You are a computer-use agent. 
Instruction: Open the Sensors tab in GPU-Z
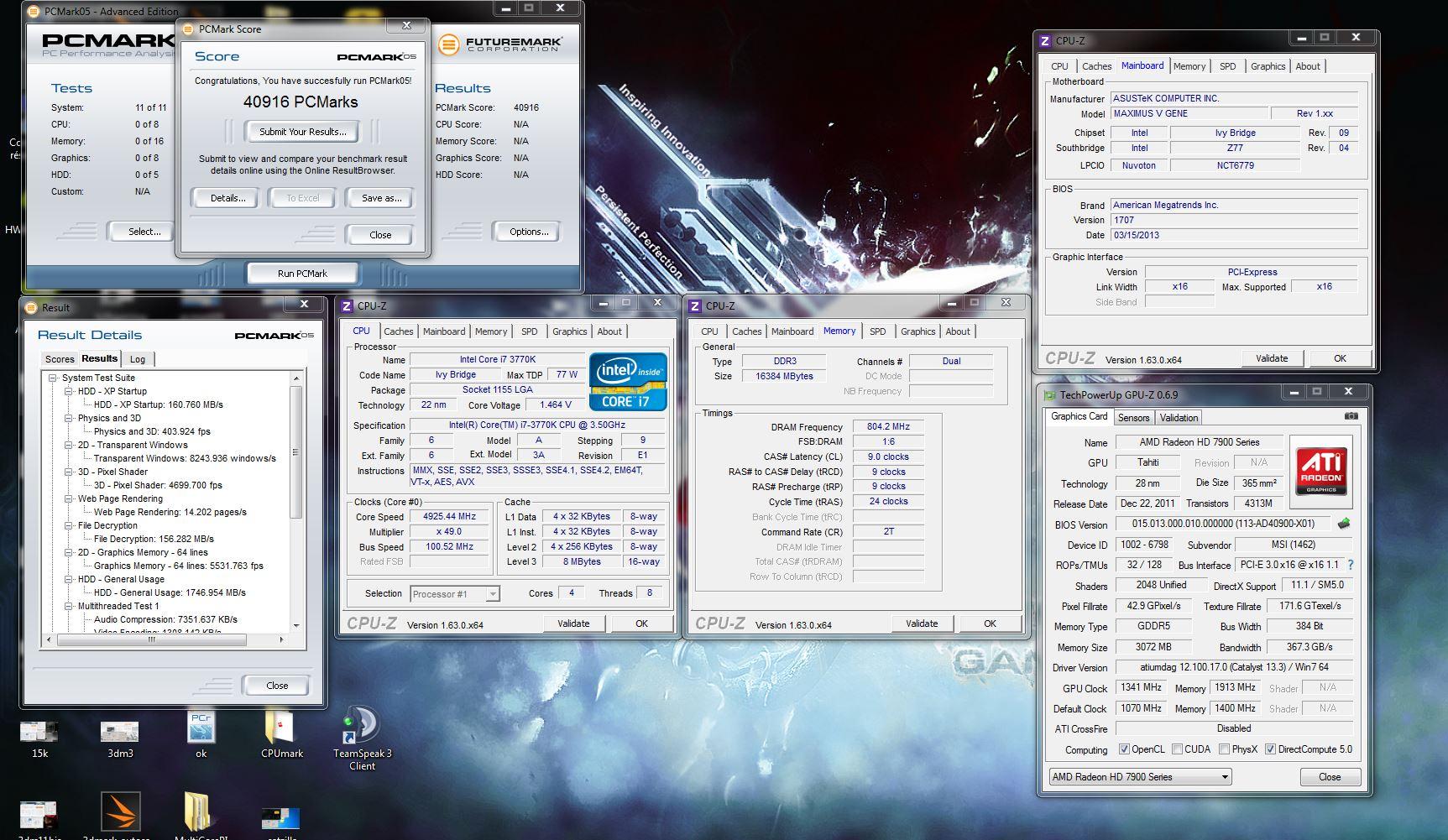1133,418
